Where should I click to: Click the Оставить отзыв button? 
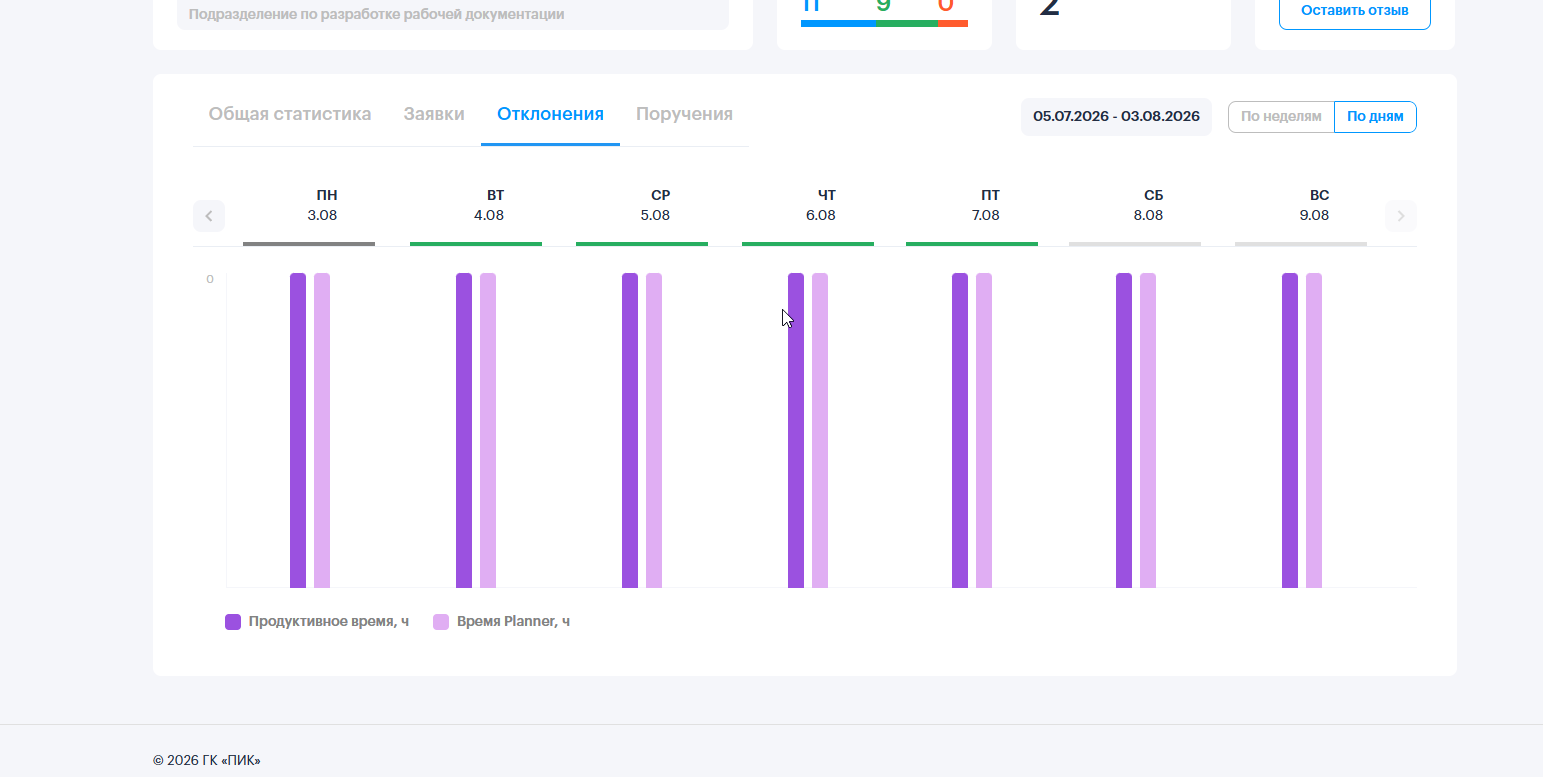point(1354,11)
